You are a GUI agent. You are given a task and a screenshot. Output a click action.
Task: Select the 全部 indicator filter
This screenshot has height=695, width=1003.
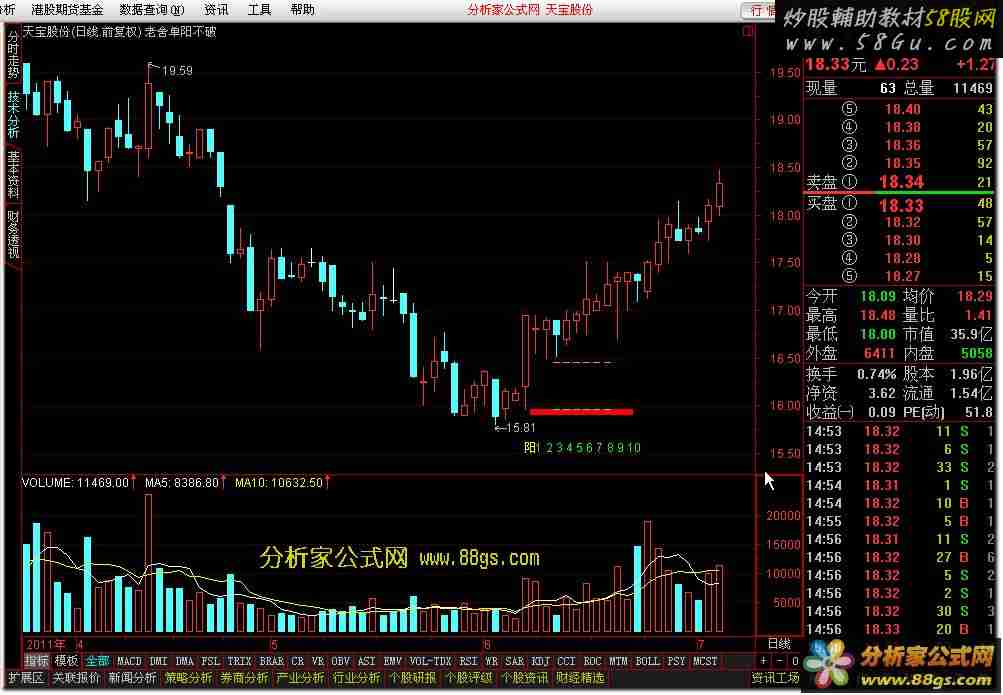point(97,661)
